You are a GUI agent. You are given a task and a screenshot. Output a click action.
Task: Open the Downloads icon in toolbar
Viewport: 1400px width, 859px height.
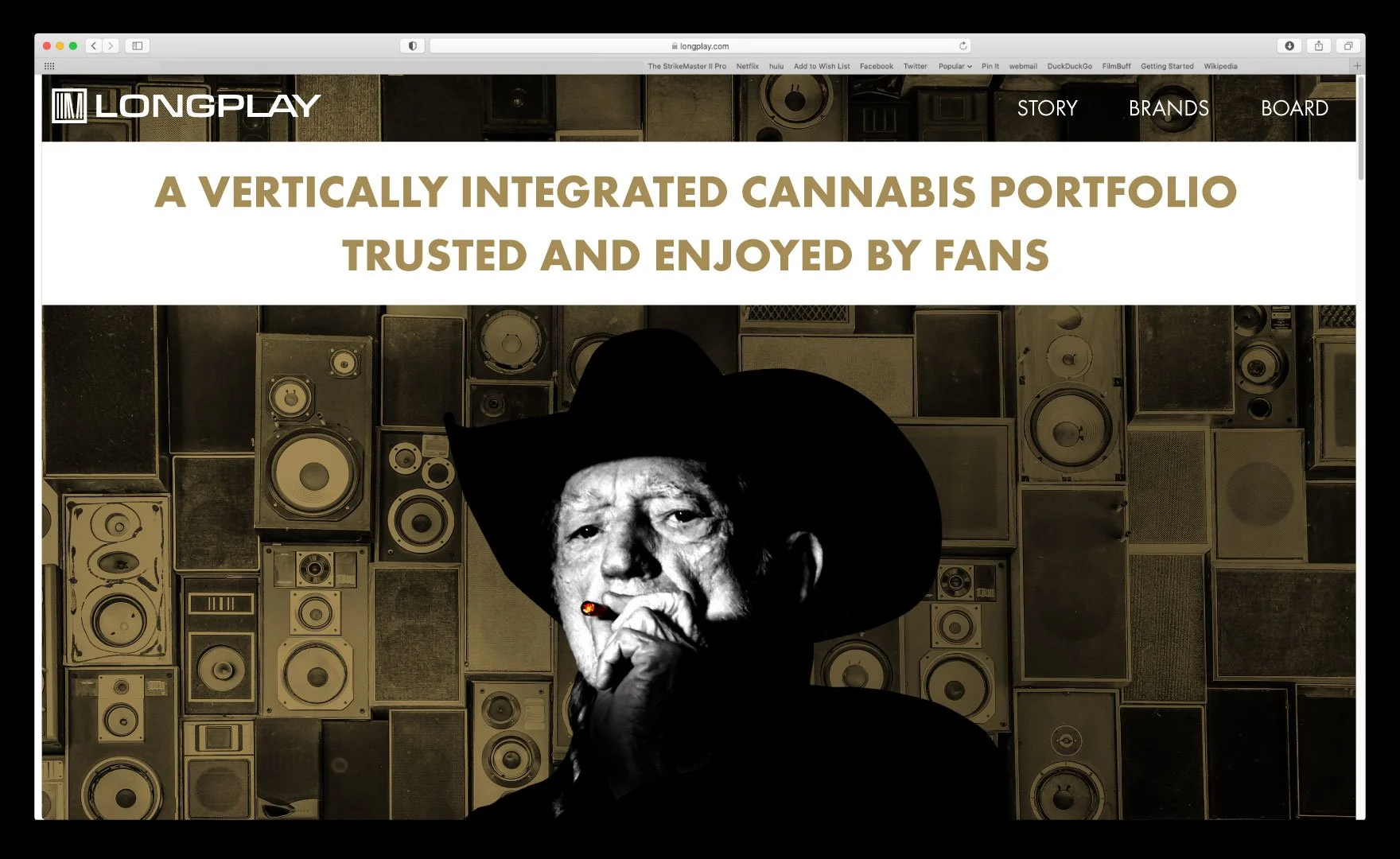1289,46
